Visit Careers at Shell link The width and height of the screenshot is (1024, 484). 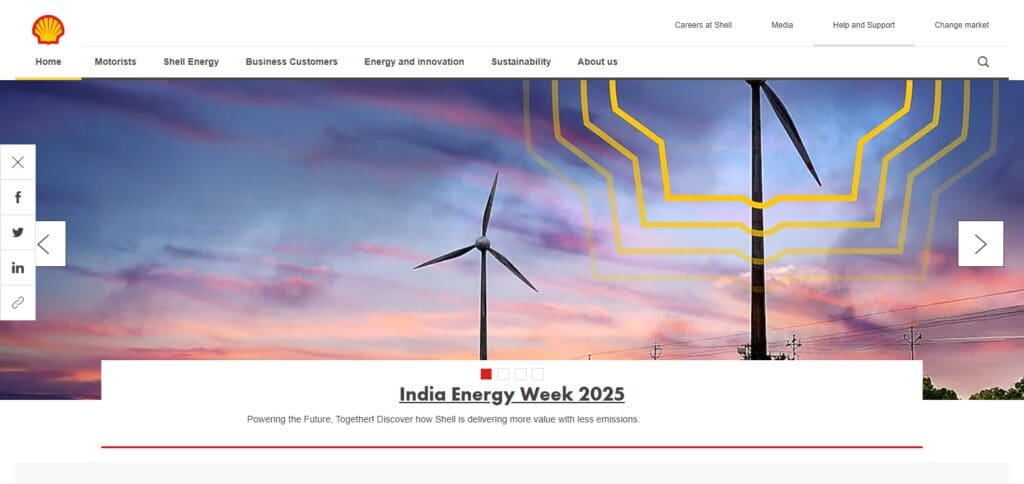point(703,25)
